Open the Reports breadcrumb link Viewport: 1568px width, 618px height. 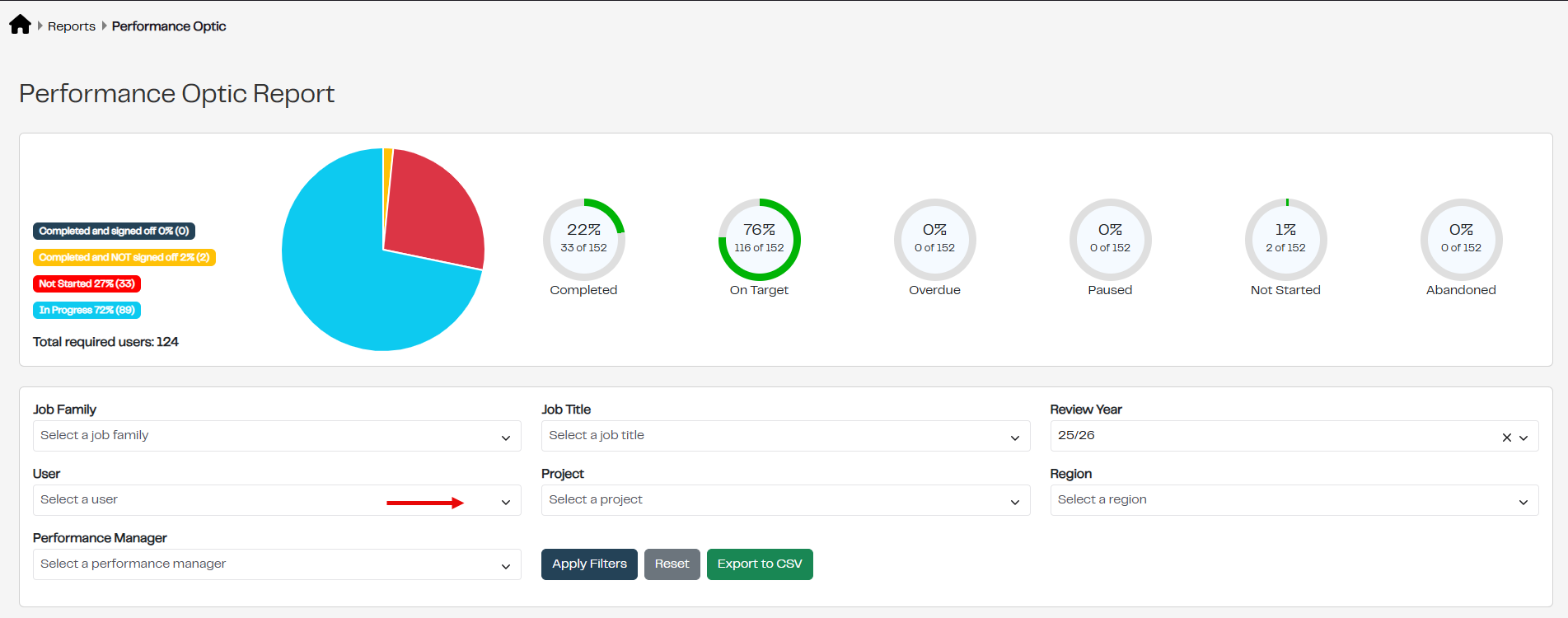[72, 26]
